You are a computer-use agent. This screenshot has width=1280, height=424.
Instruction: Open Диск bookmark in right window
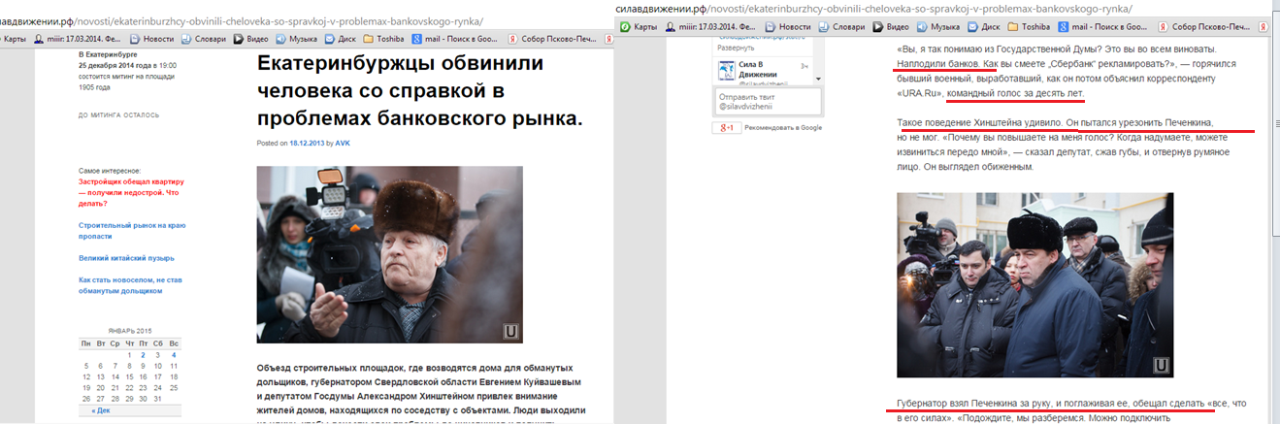point(986,25)
